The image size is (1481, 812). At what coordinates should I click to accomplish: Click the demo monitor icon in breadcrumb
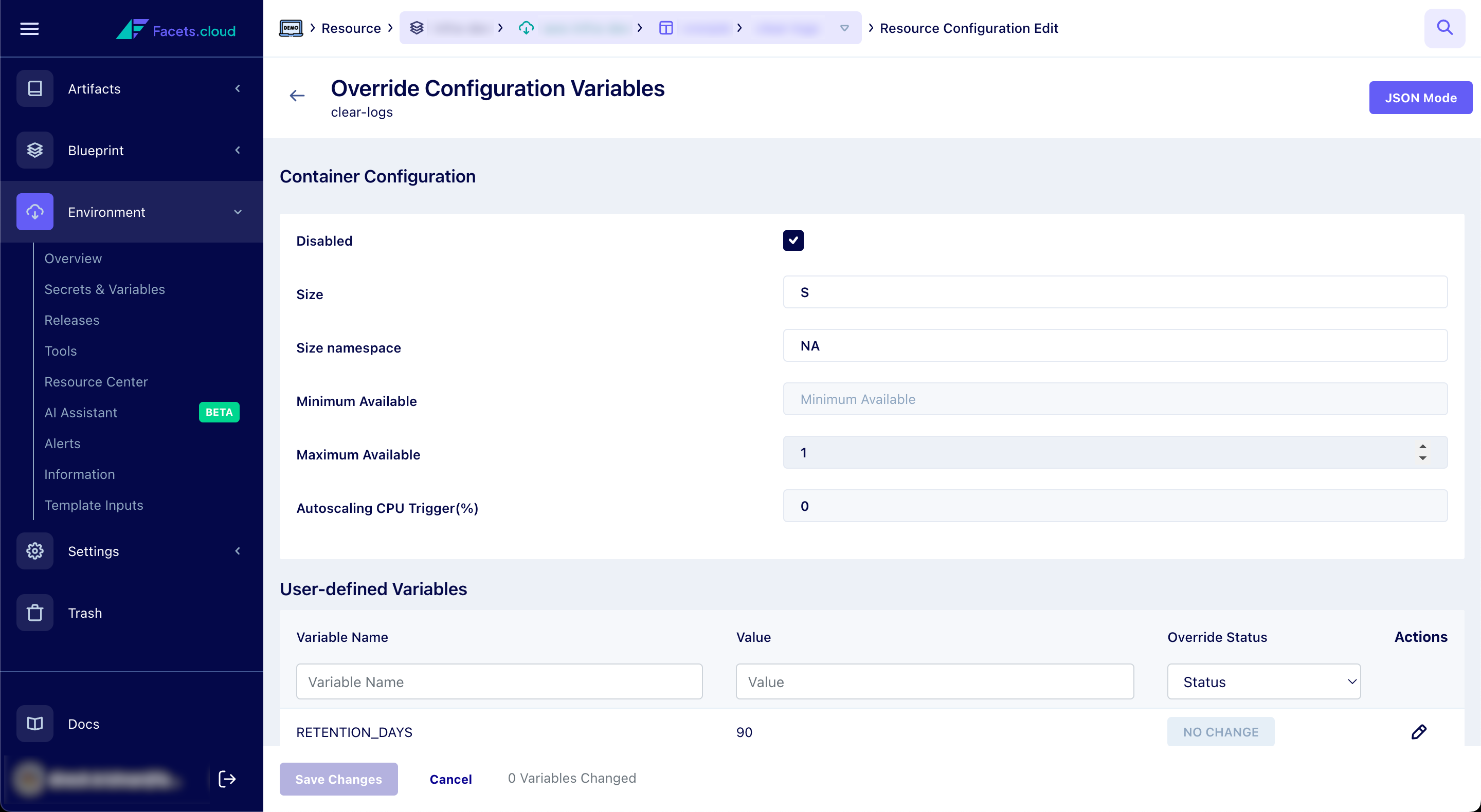click(291, 28)
